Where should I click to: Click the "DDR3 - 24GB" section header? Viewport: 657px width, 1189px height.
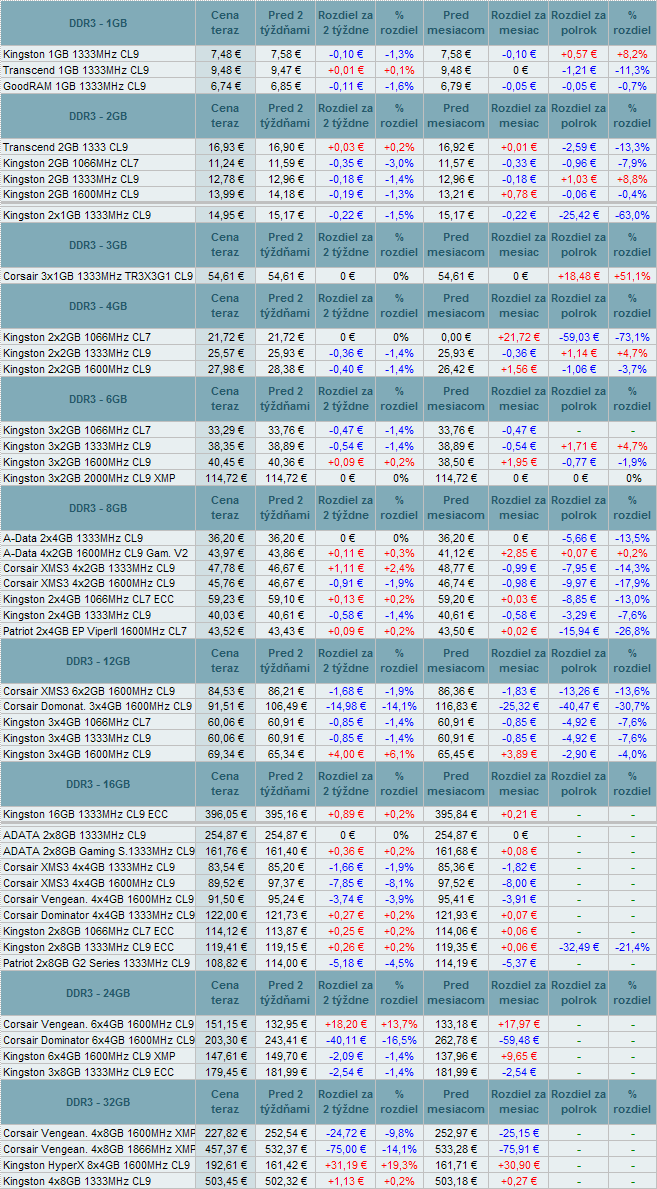pyautogui.click(x=98, y=993)
